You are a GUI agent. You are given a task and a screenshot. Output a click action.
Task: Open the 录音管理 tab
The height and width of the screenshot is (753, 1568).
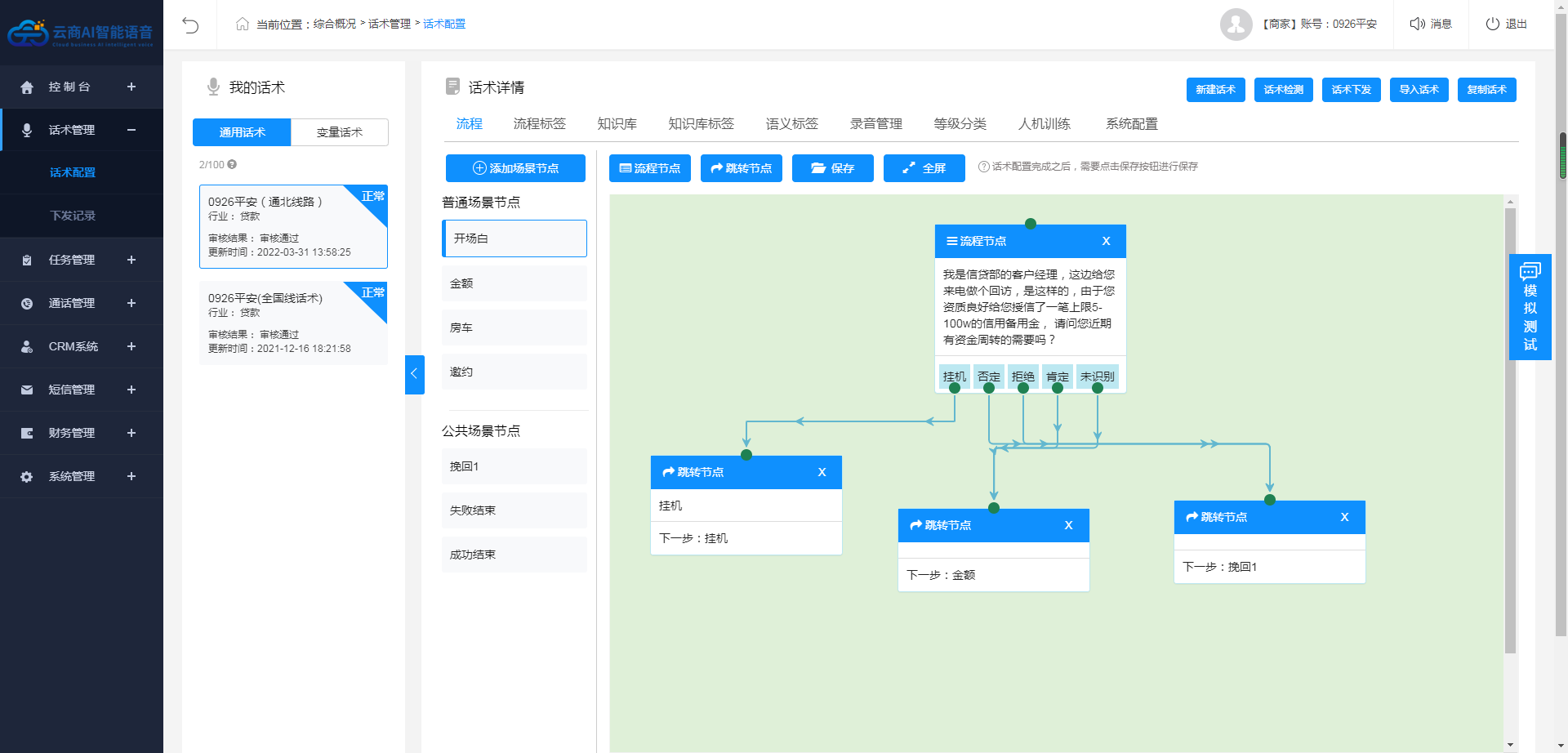point(875,124)
